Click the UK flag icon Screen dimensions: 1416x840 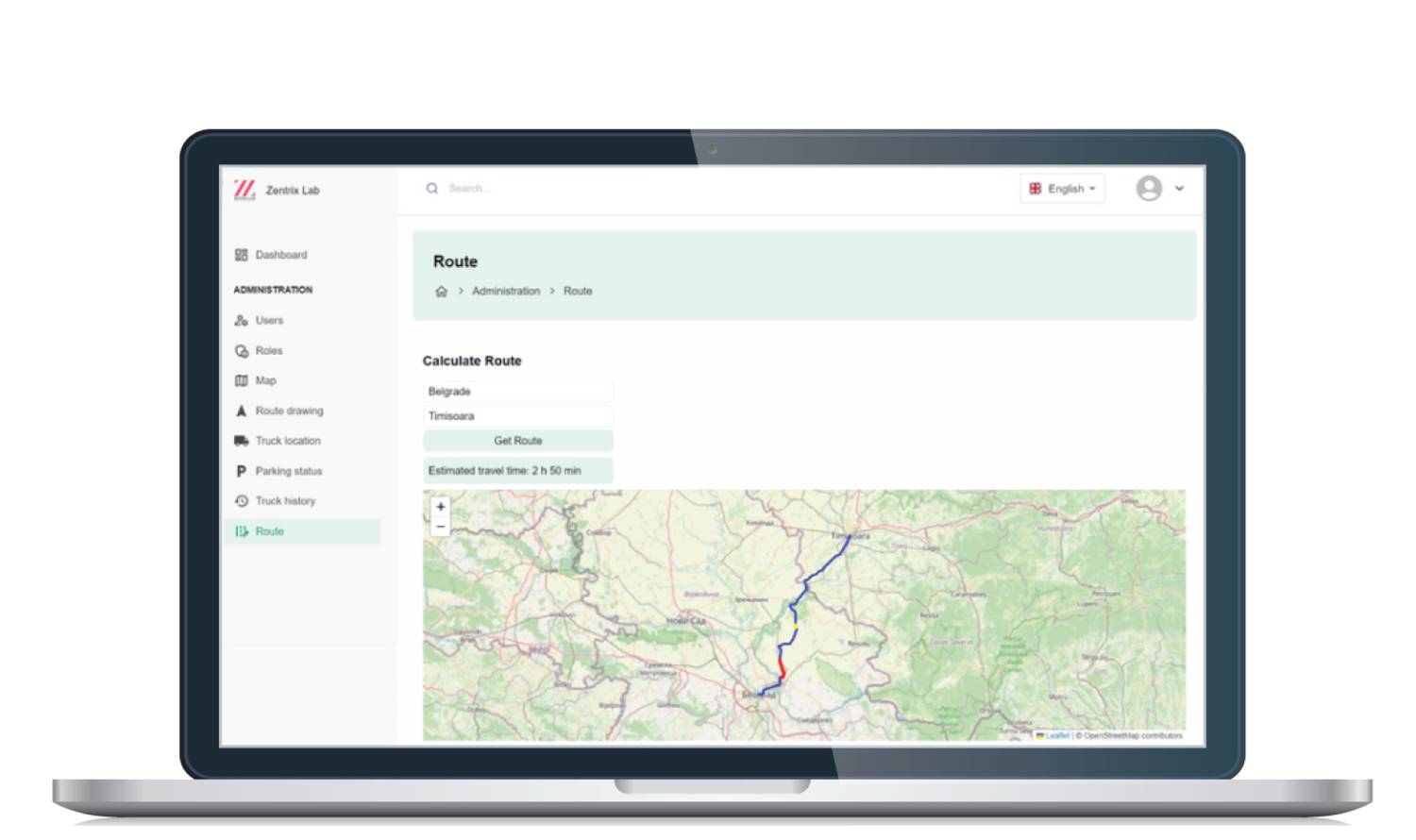1036,189
